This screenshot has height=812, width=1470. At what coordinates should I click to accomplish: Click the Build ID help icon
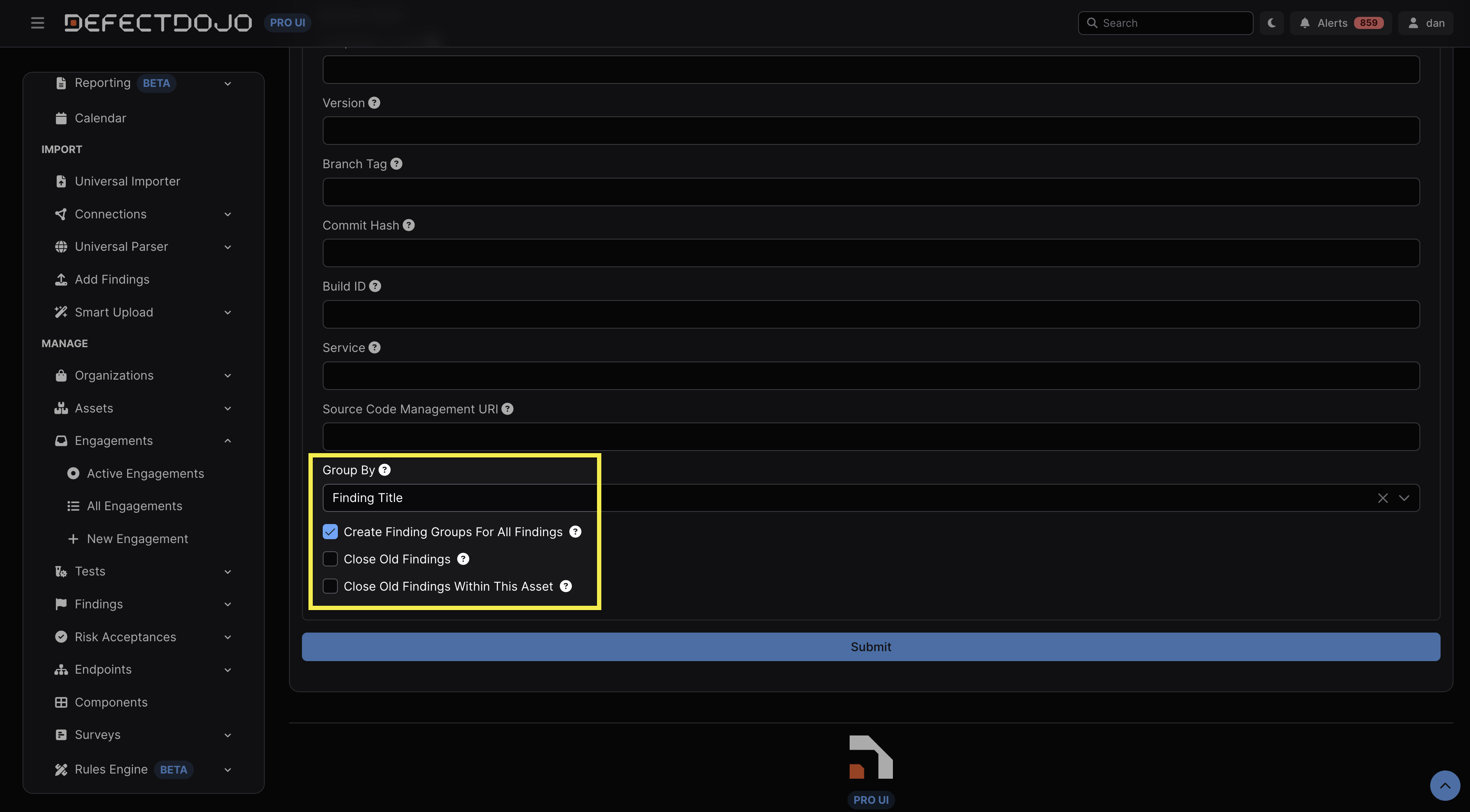click(x=375, y=286)
